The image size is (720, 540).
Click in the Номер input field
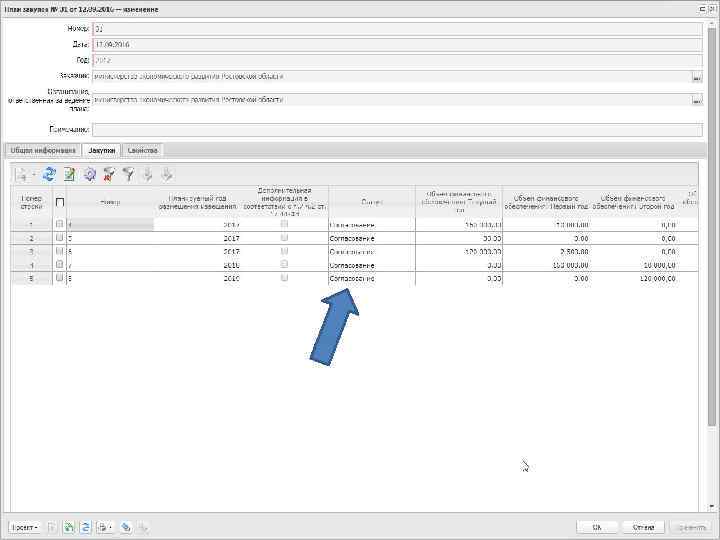pos(397,29)
